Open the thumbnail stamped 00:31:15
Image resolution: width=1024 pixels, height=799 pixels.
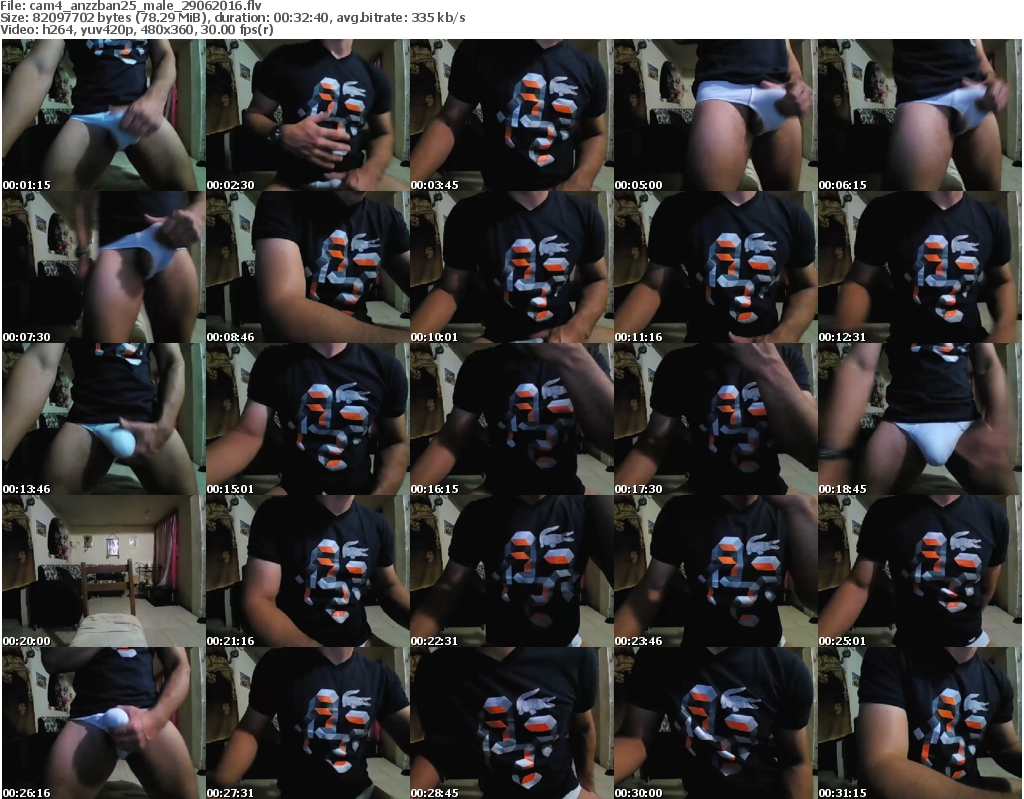(920, 723)
